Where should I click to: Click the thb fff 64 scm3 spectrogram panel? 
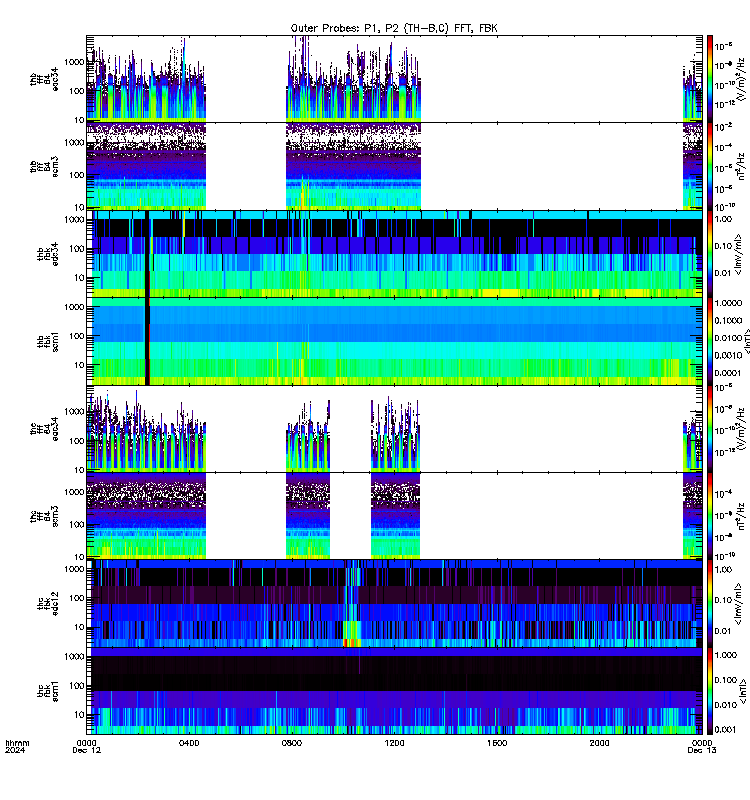pos(394,166)
